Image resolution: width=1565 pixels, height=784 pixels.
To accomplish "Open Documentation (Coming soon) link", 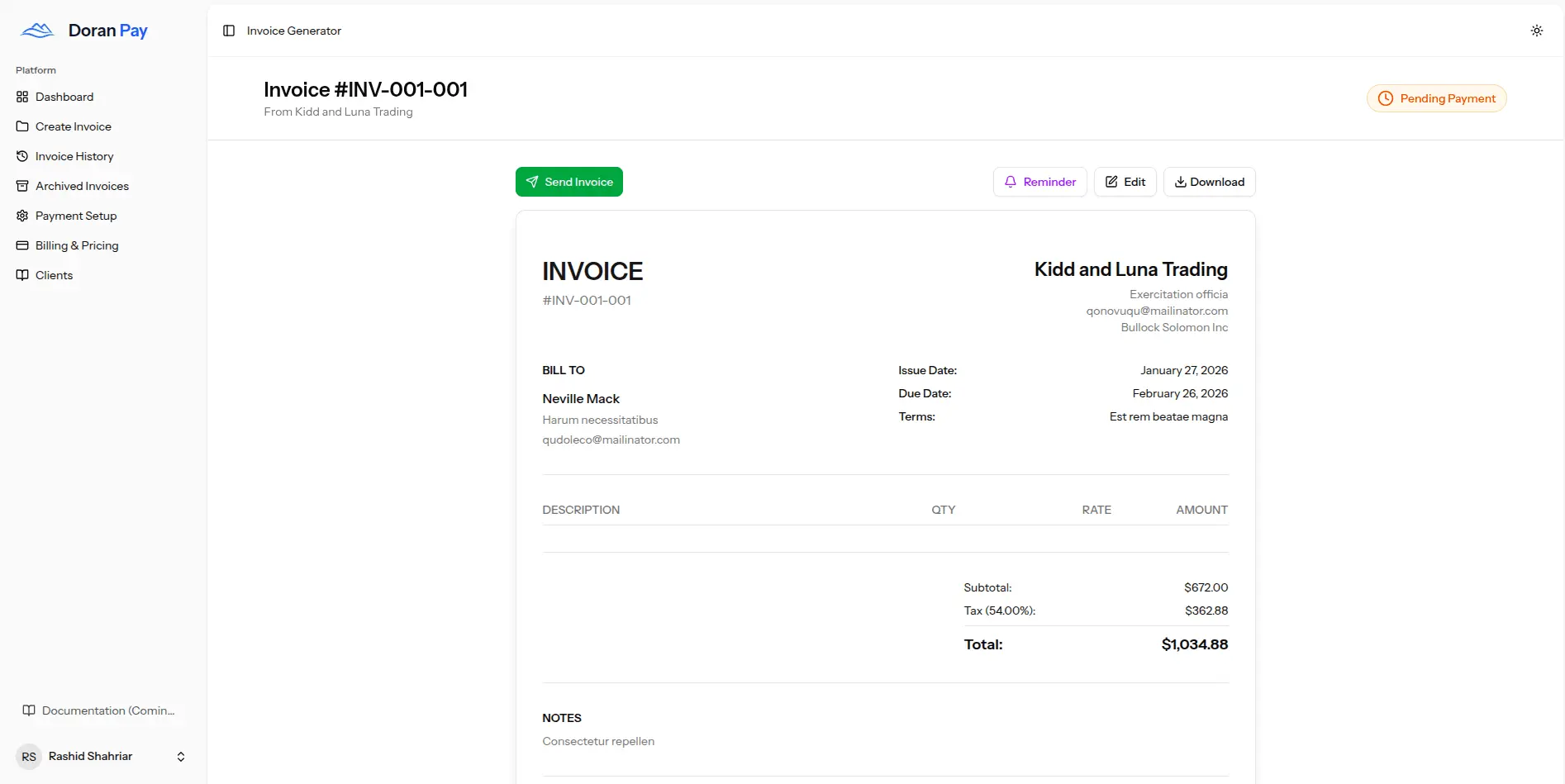I will tap(103, 710).
